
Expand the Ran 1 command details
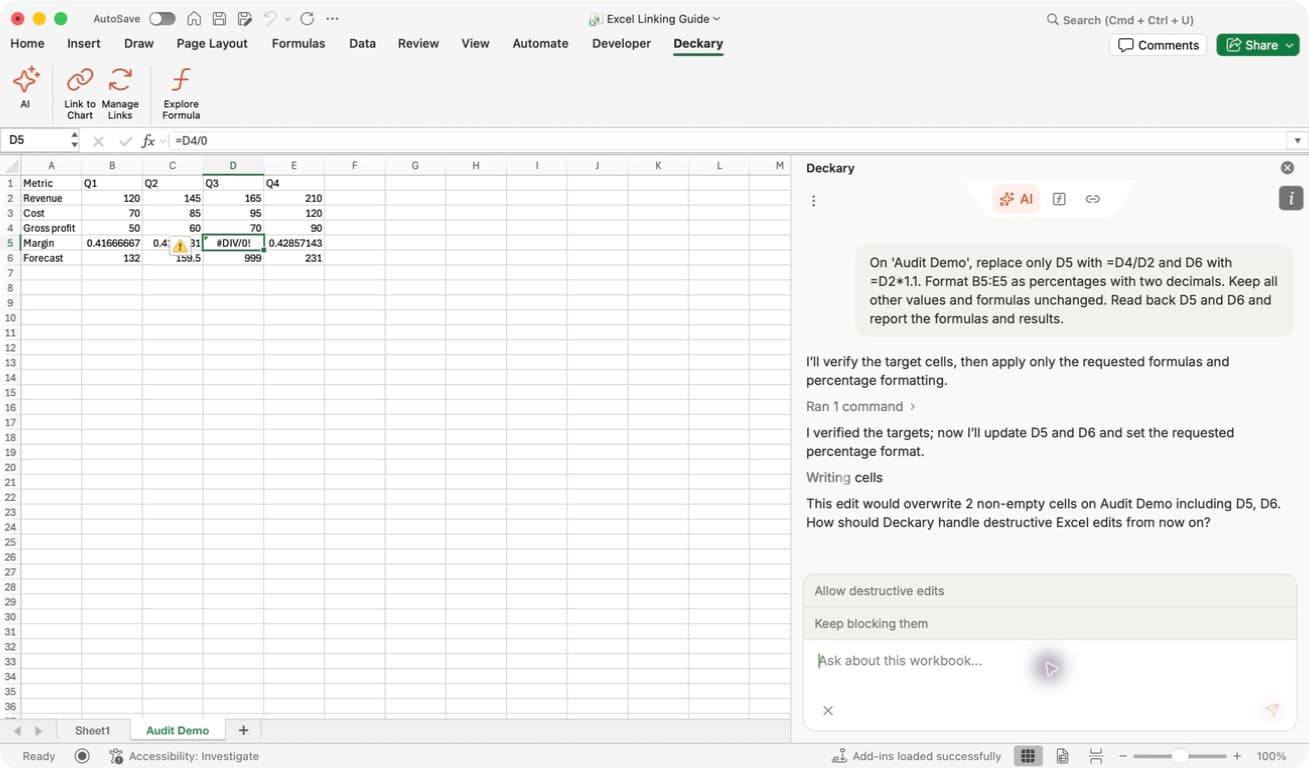(x=861, y=406)
